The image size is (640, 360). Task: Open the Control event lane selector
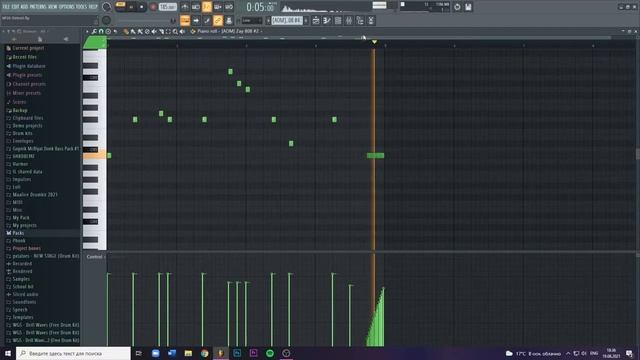tap(94, 257)
